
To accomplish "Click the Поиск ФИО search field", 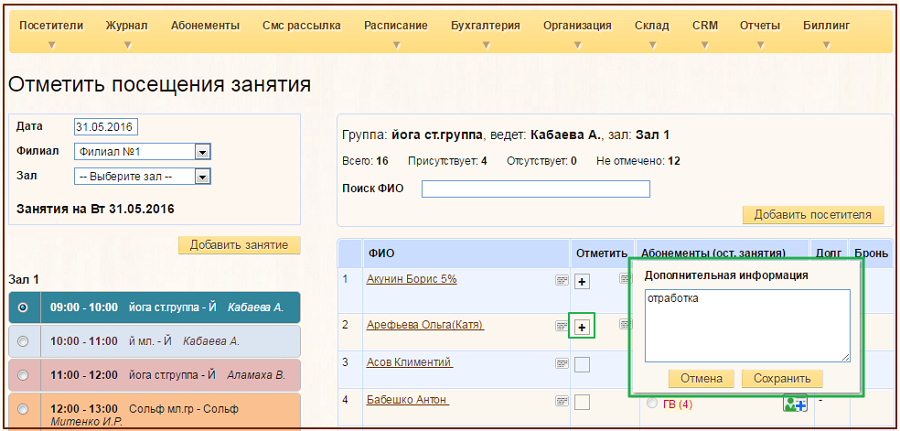I will pyautogui.click(x=536, y=189).
